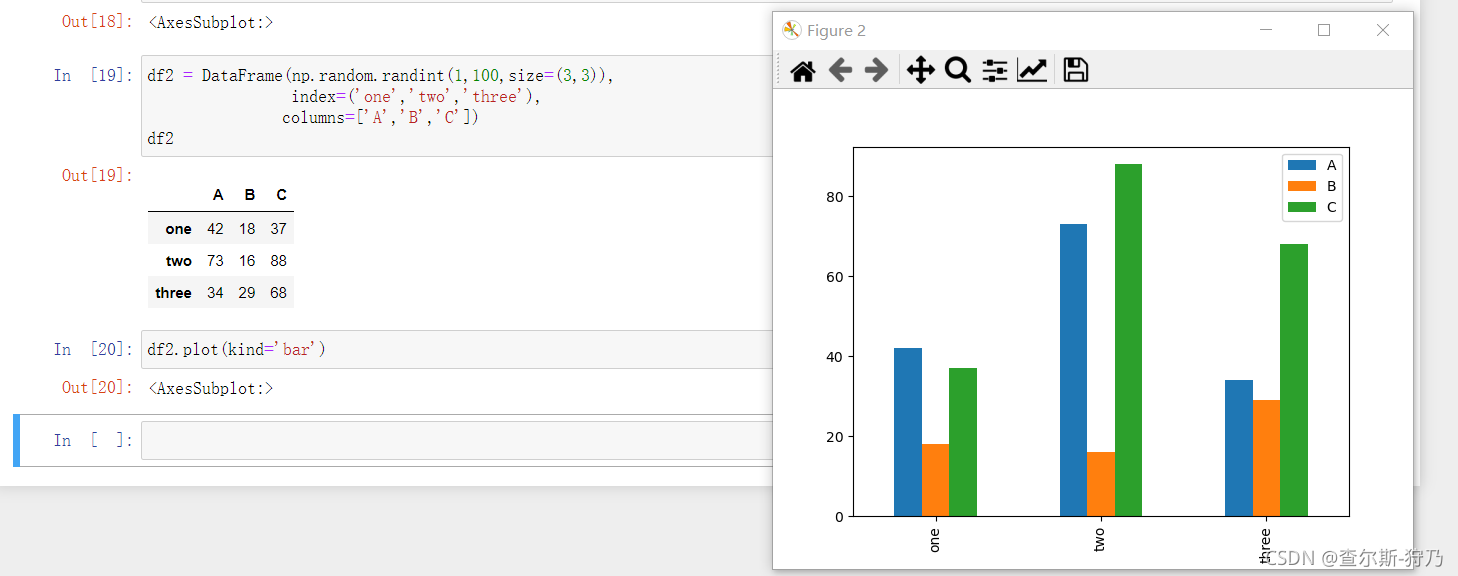The width and height of the screenshot is (1458, 576).
Task: Click the green C bar for group three
Action: click(x=1294, y=380)
